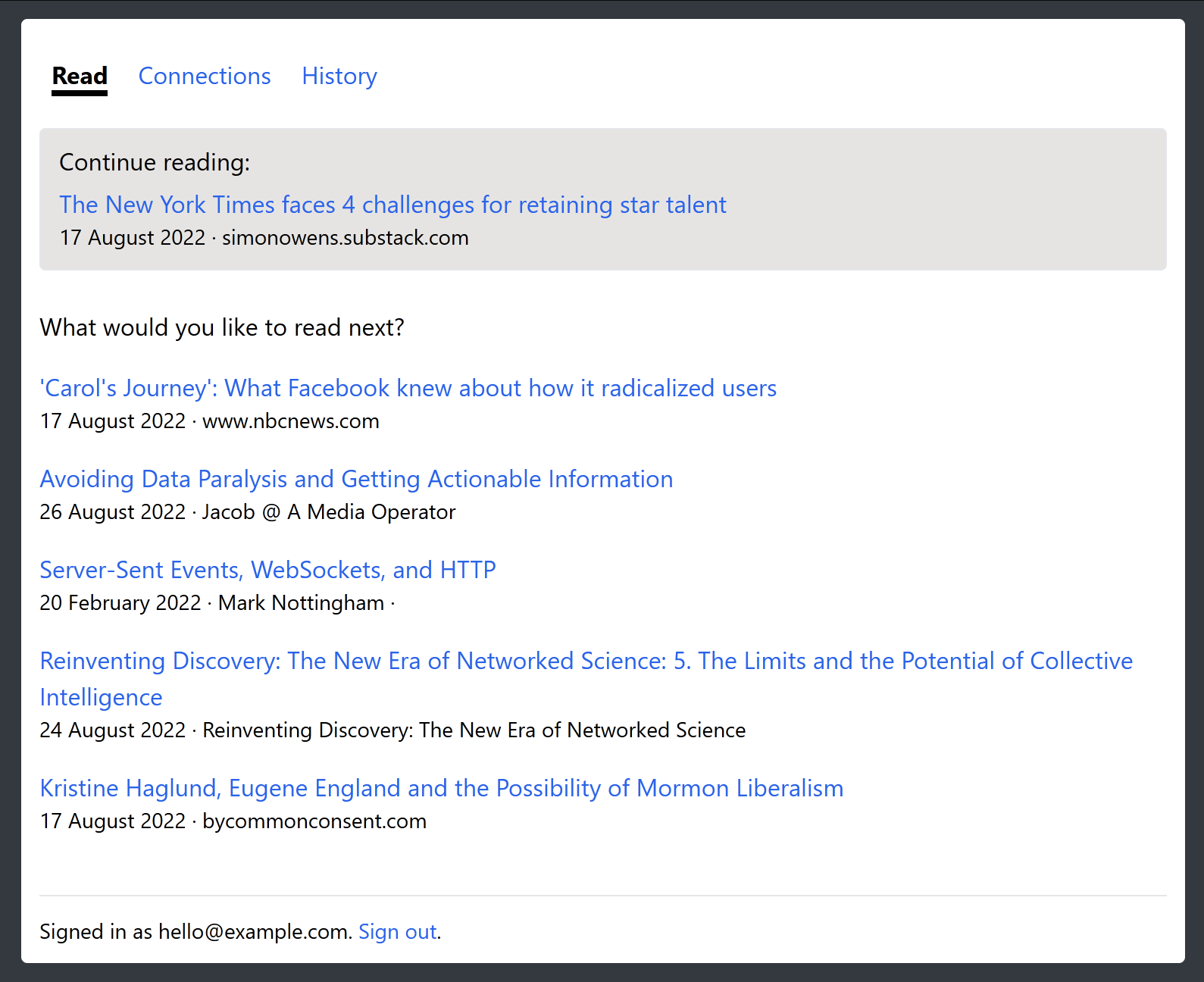Open Kristine Haglund Mormon Liberalism article

pos(442,788)
